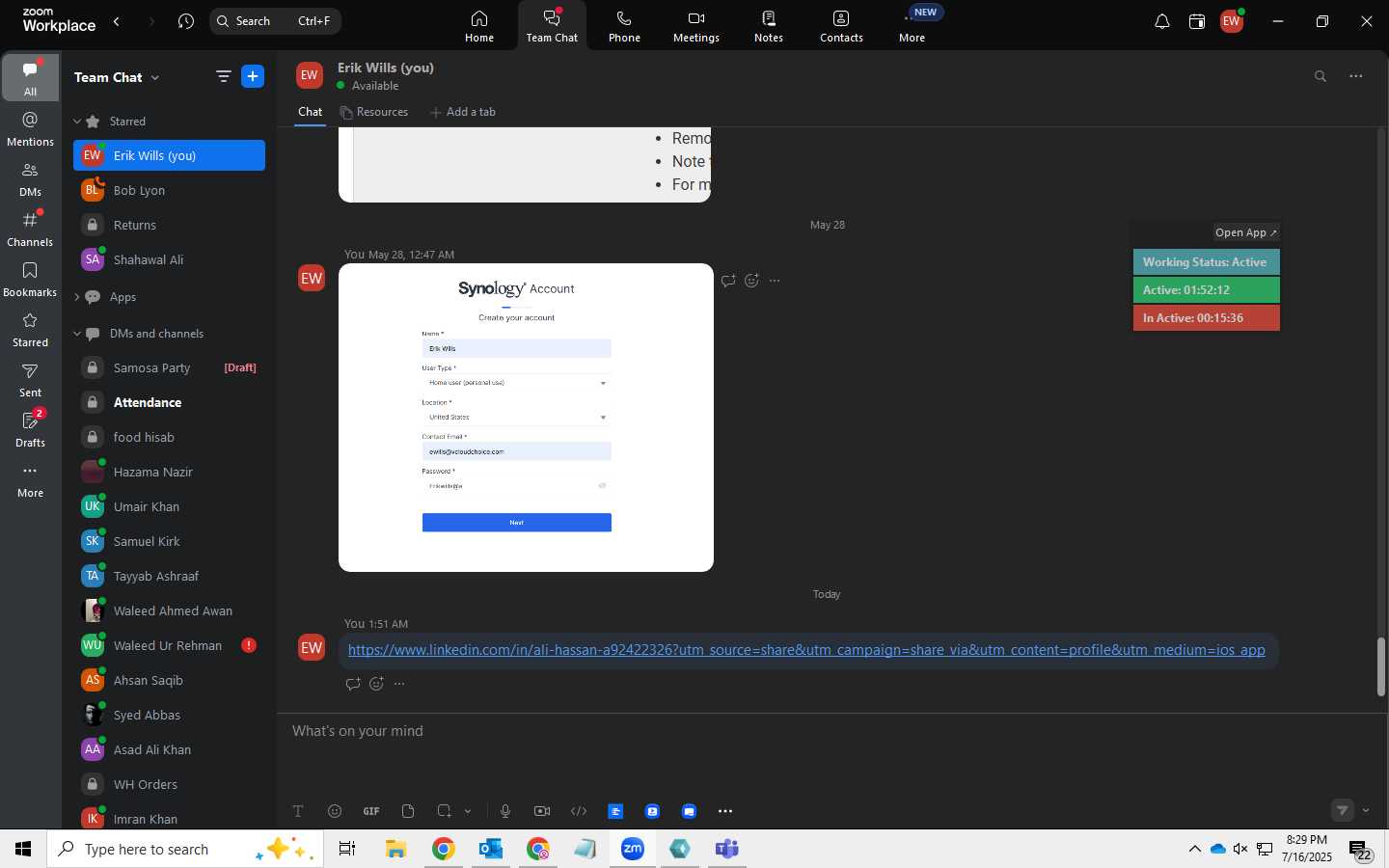Open Samosa Party draft chat

pyautogui.click(x=169, y=367)
